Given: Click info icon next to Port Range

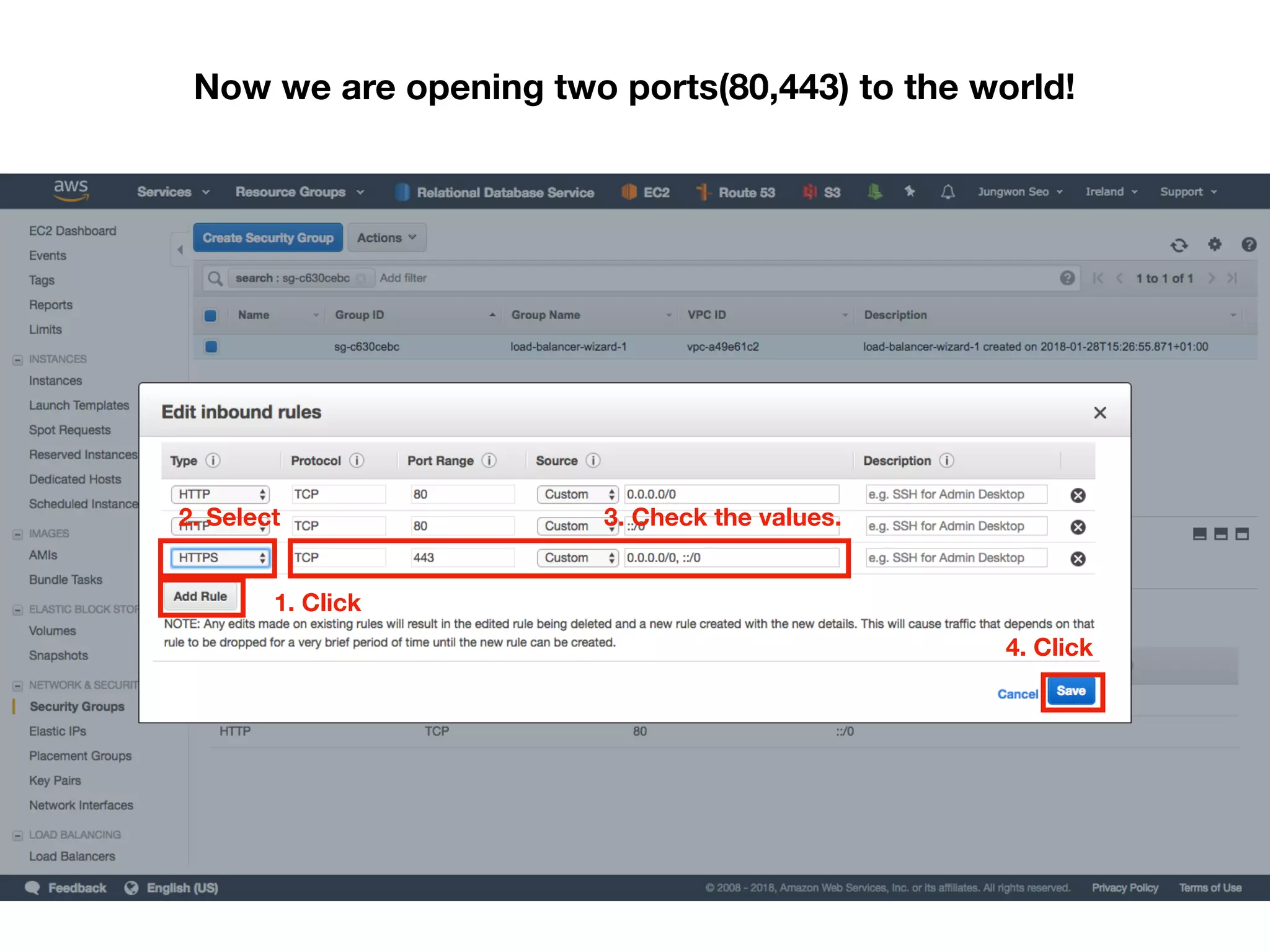Looking at the screenshot, I should coord(489,461).
